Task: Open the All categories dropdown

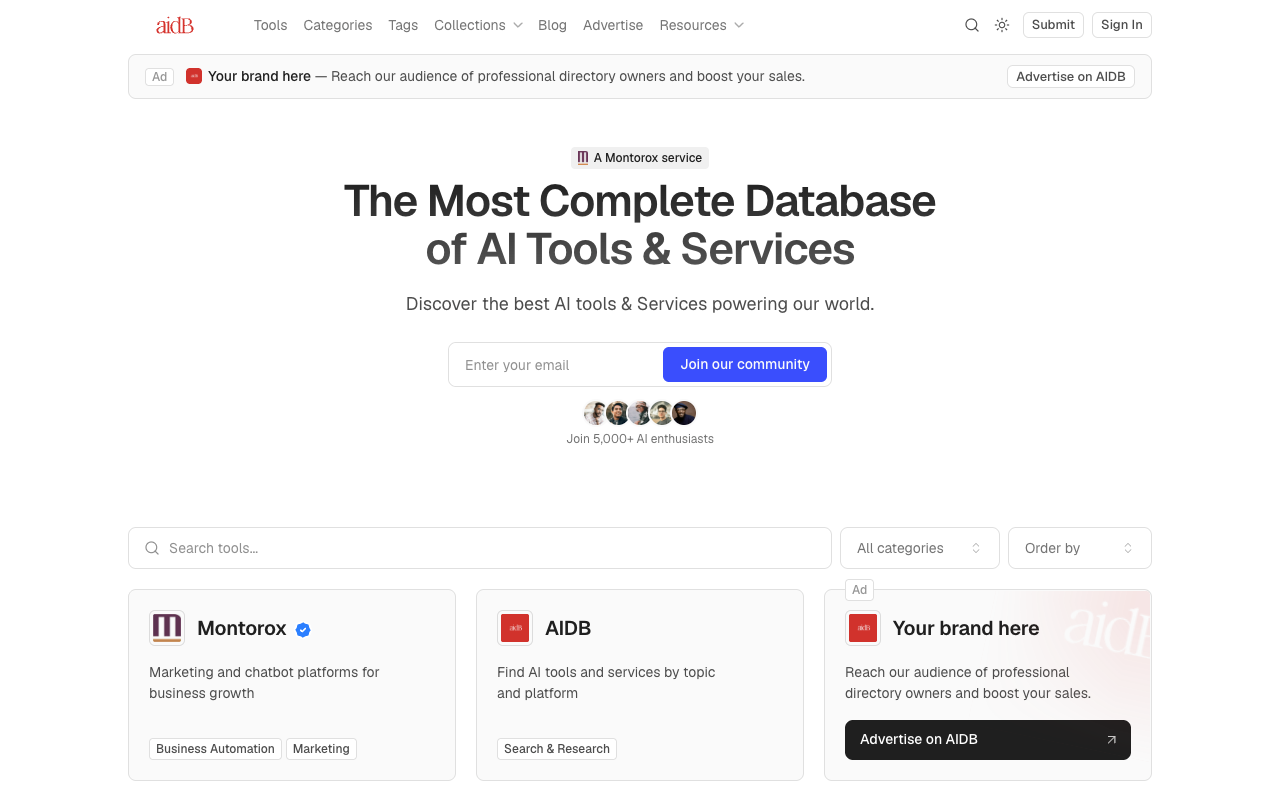Action: 920,548
